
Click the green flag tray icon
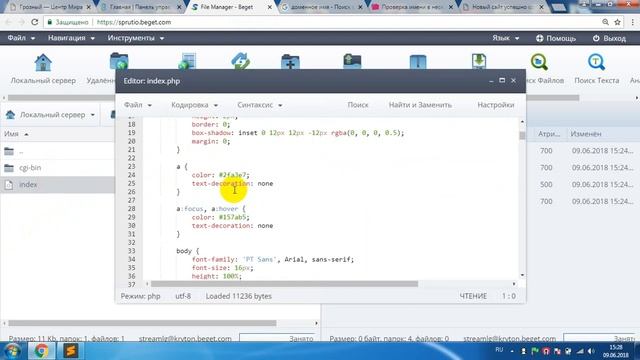pos(535,351)
